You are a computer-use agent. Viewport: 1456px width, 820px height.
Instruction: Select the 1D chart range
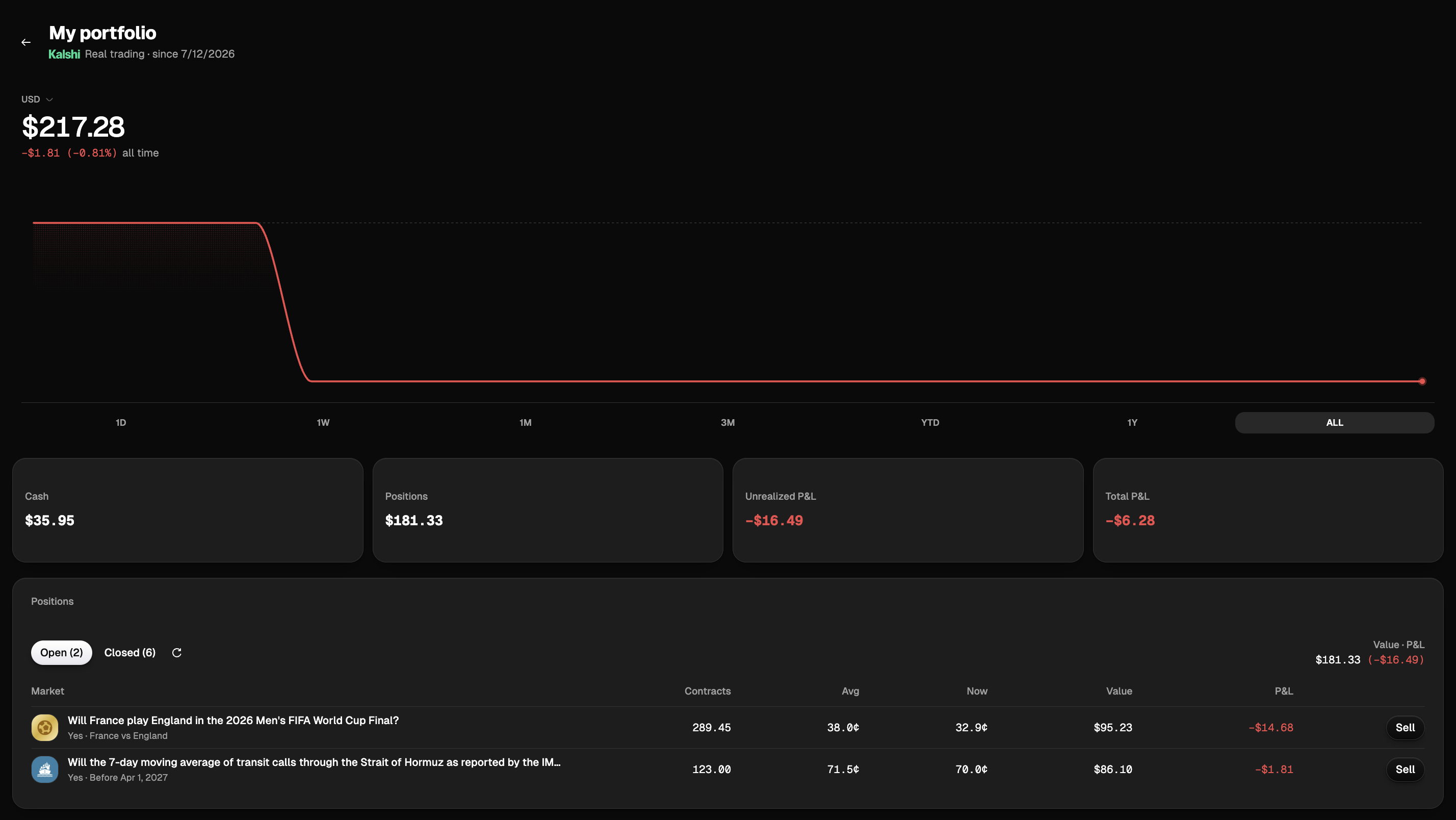[121, 422]
